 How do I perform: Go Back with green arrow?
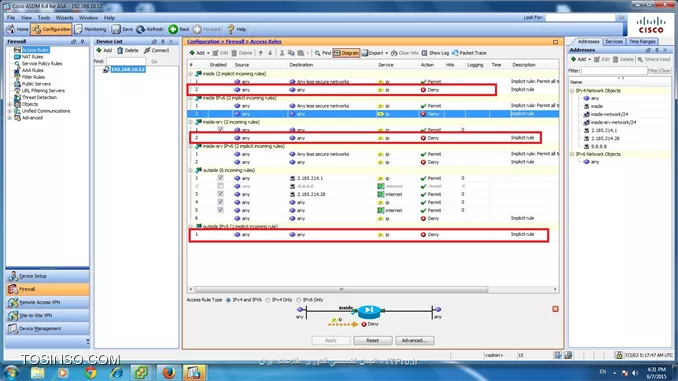pos(179,29)
